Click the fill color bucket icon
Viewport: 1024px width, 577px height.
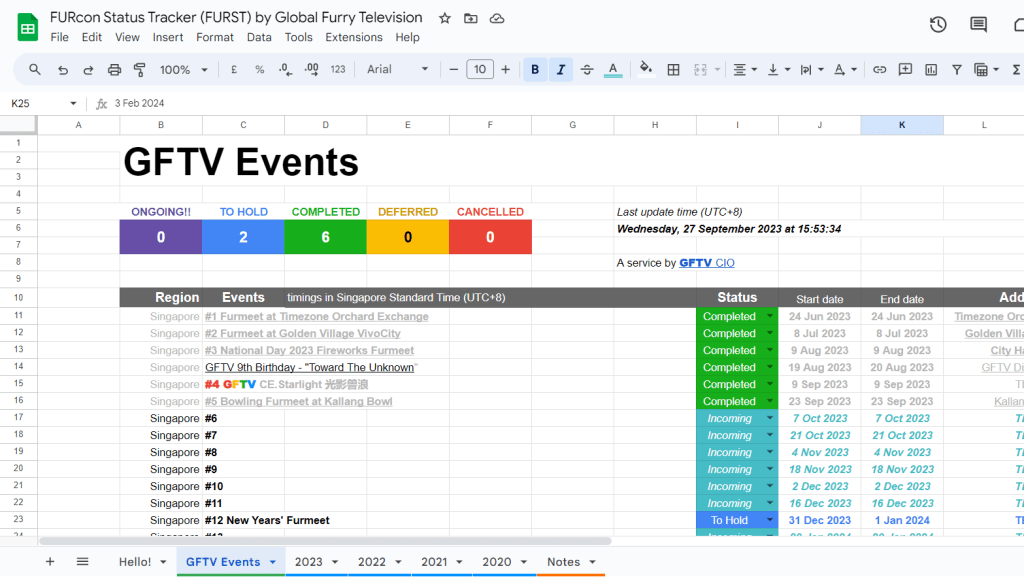coord(645,69)
